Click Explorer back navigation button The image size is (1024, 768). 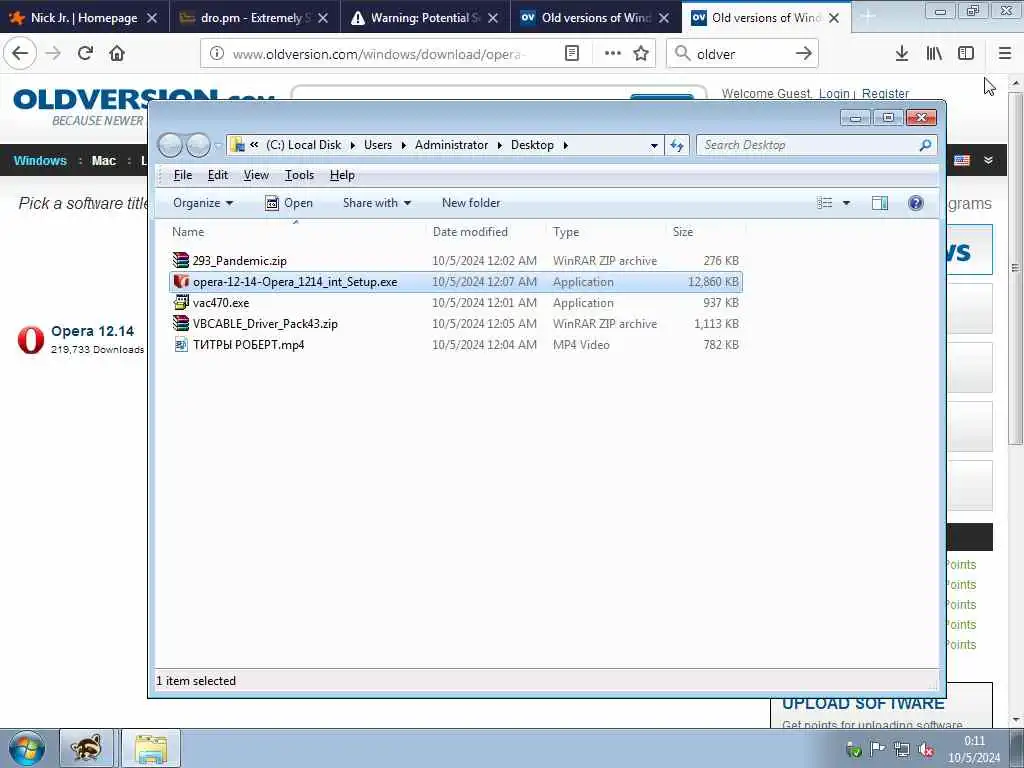pos(170,145)
